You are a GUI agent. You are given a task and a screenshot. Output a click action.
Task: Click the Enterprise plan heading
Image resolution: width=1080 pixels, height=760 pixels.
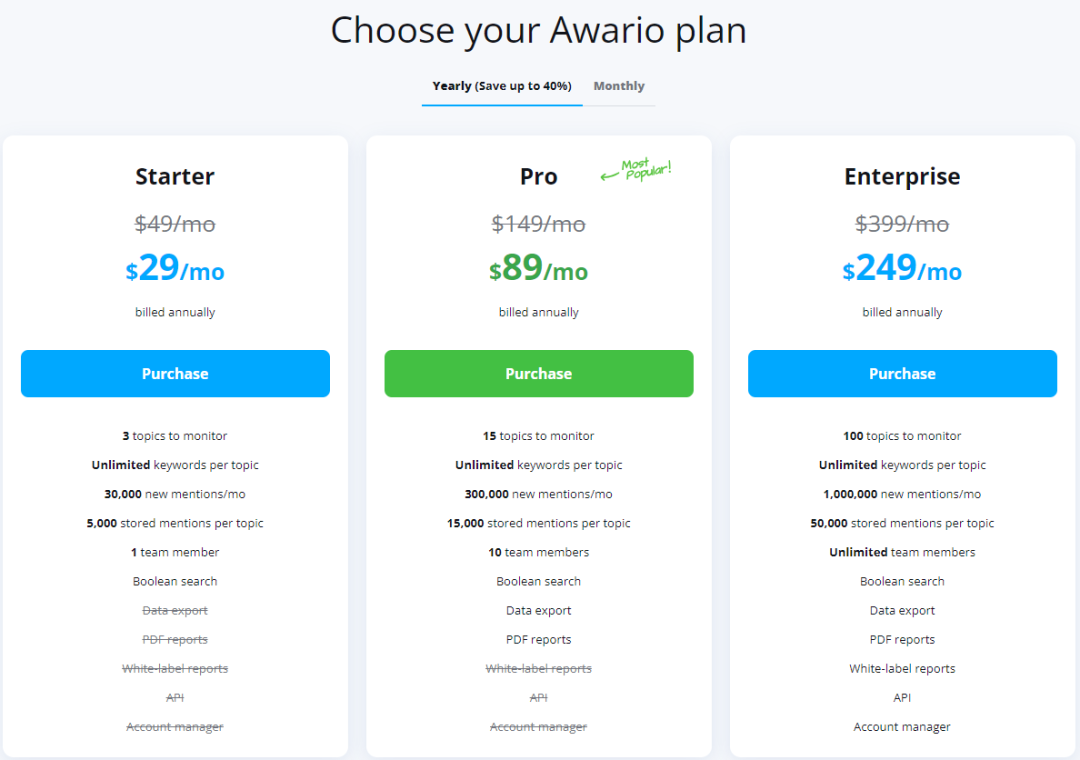pyautogui.click(x=902, y=177)
